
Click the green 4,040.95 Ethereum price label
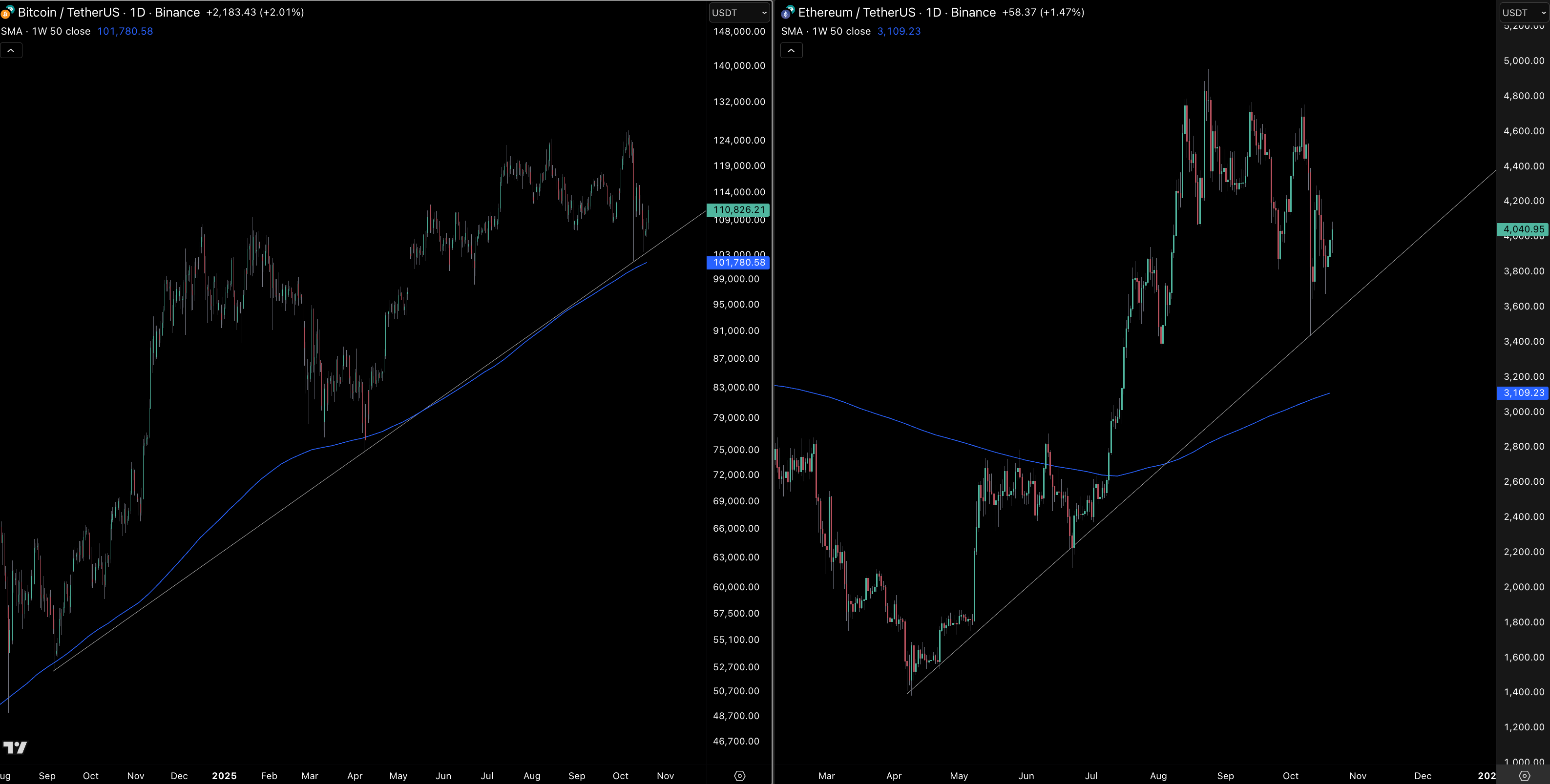click(1523, 229)
